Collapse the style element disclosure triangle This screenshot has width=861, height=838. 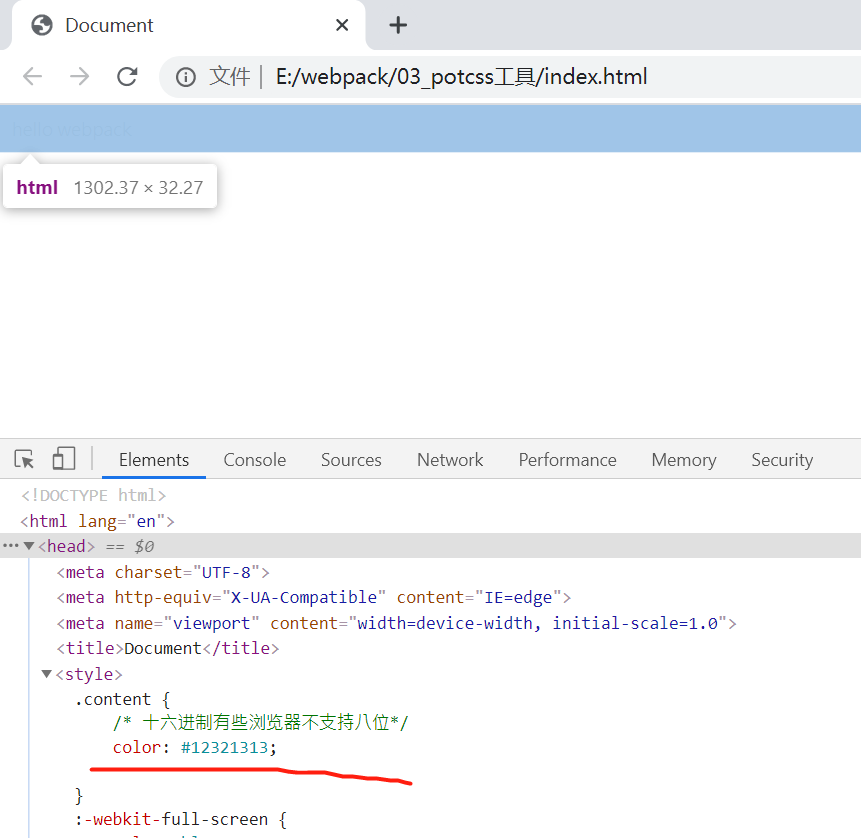(x=46, y=673)
